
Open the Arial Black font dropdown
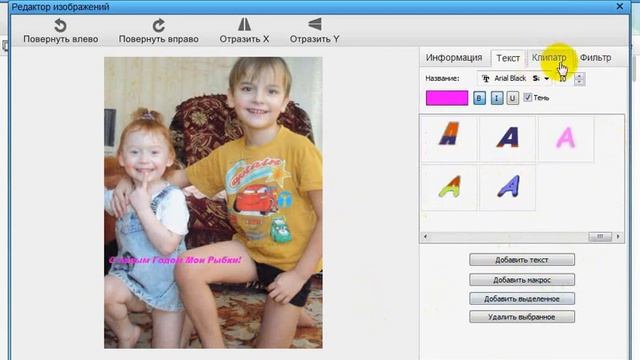click(x=515, y=78)
